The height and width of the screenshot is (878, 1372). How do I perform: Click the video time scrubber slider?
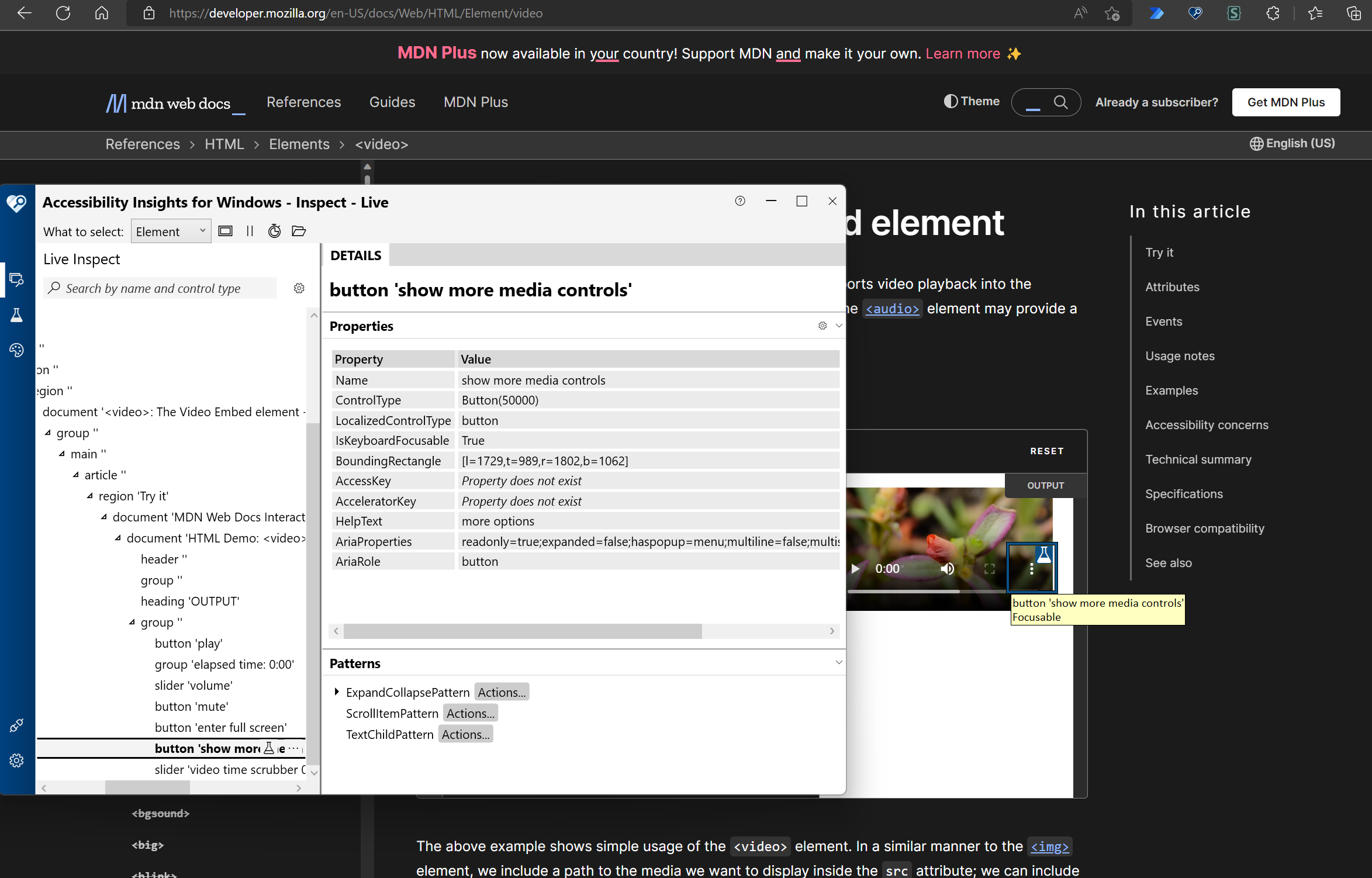pos(229,770)
